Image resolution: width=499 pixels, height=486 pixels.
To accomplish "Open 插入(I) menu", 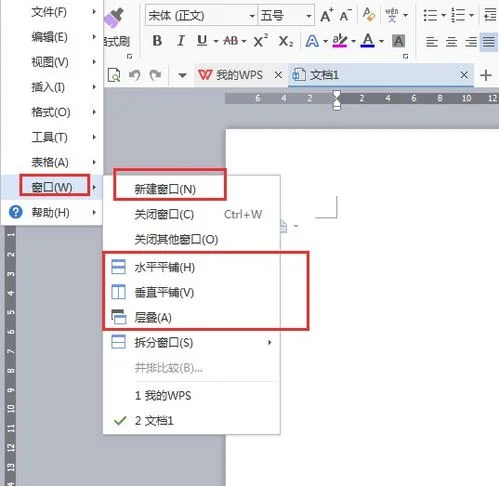I will click(x=51, y=87).
